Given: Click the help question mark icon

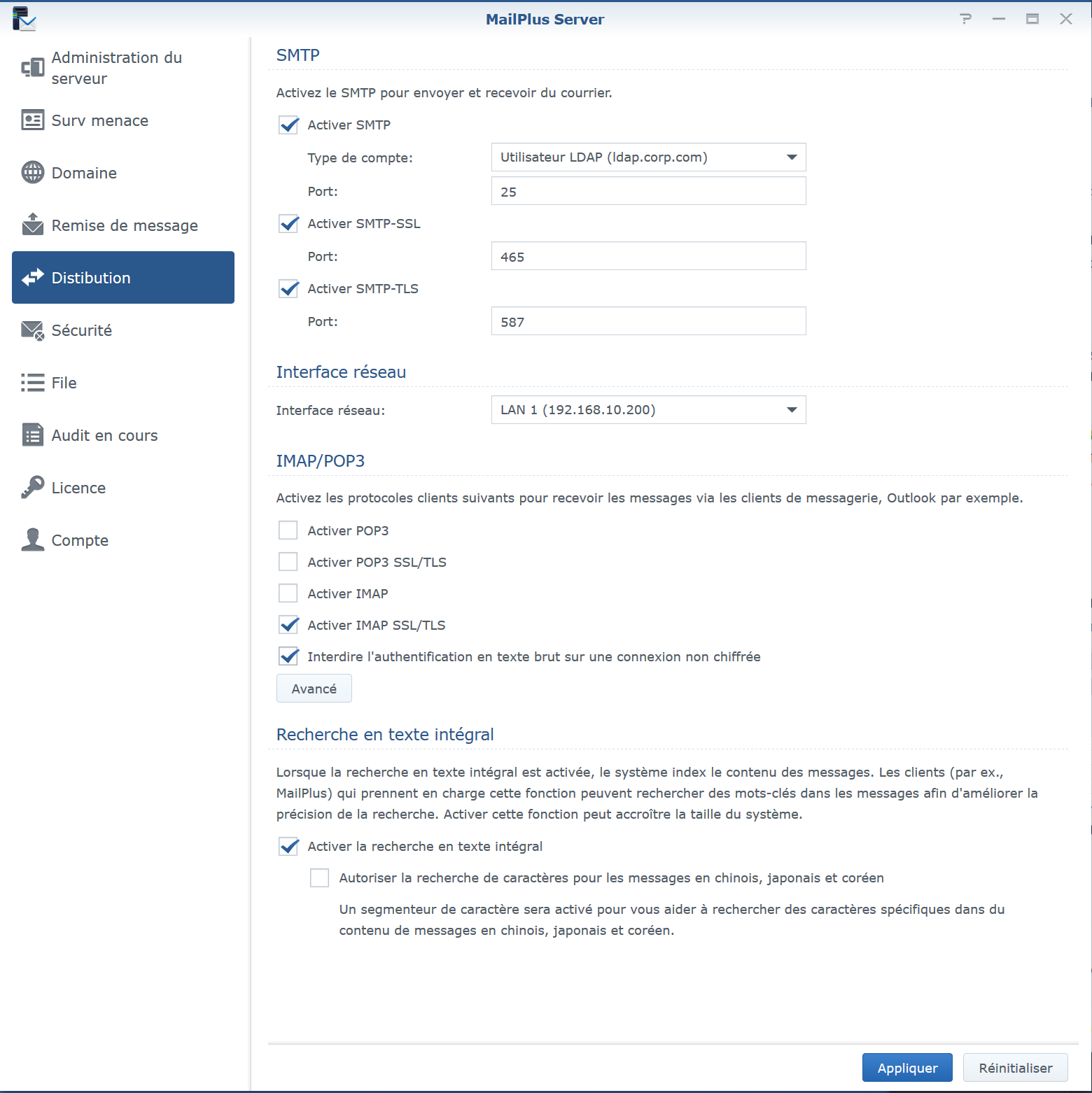Looking at the screenshot, I should tap(966, 19).
